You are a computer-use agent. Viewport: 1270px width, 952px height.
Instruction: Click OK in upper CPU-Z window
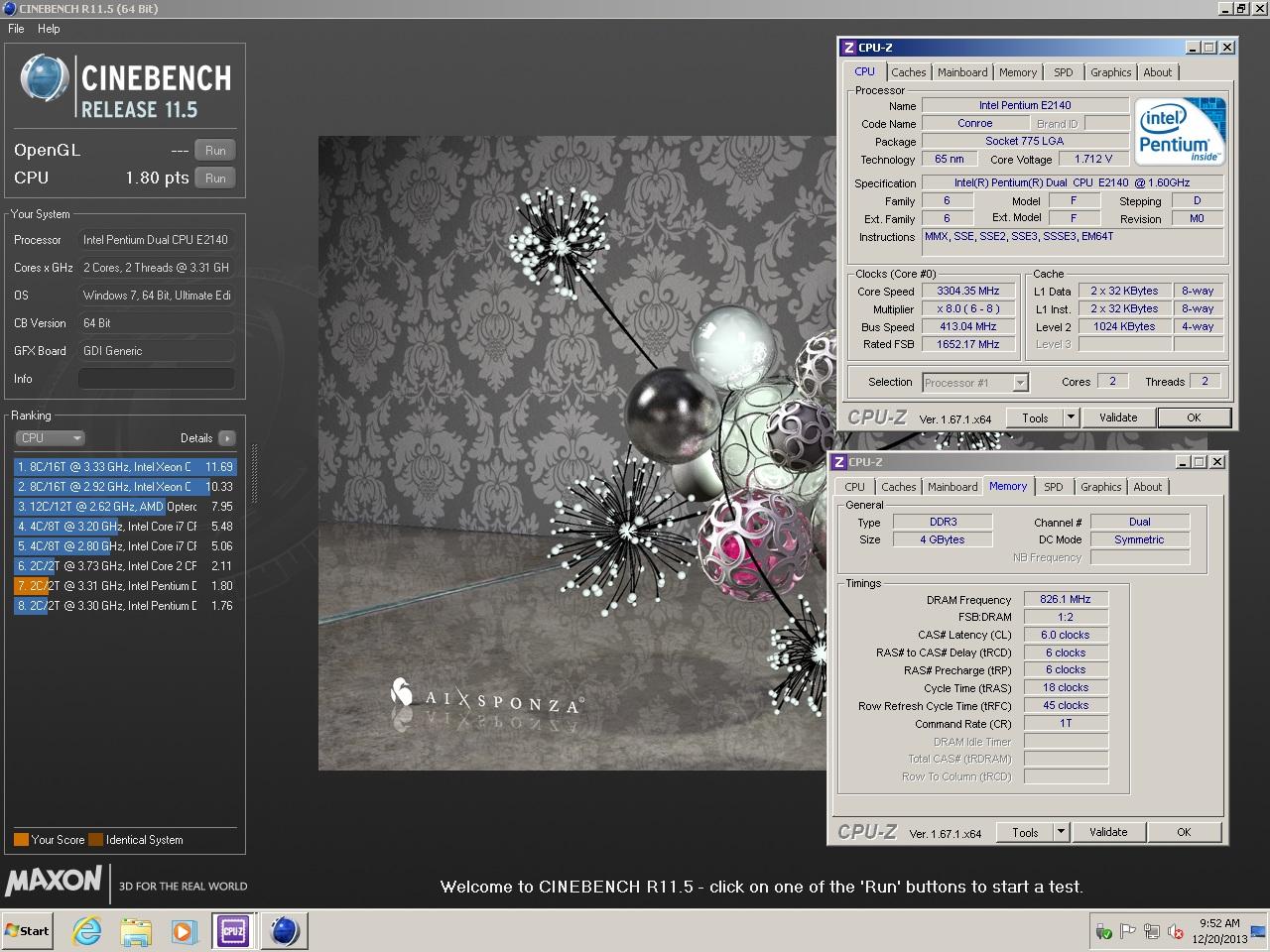point(1194,418)
